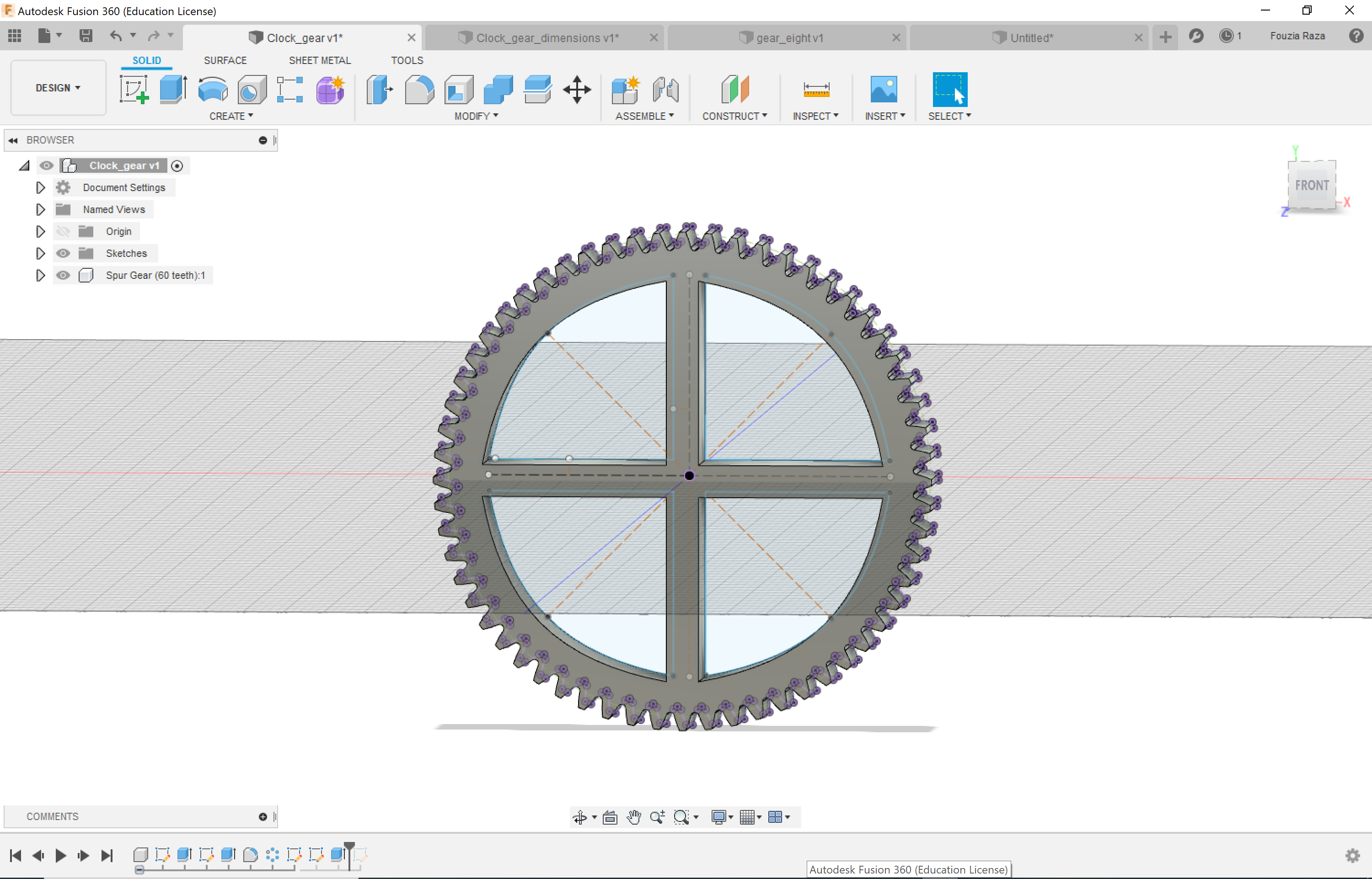
Task: Select the Orbit navigation tool
Action: pyautogui.click(x=580, y=817)
